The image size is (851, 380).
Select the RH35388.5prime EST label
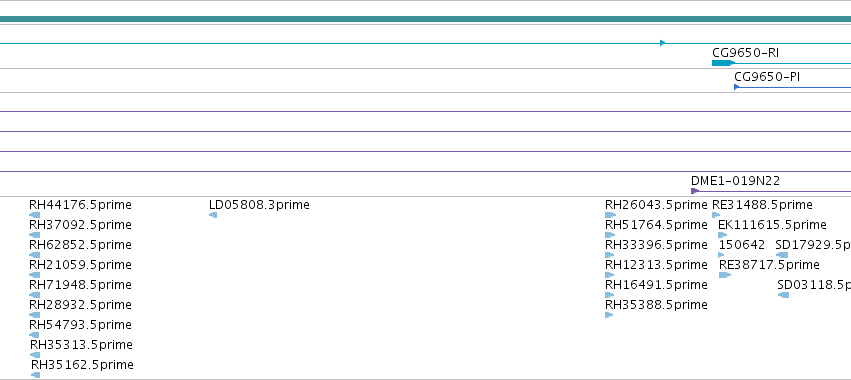[656, 305]
